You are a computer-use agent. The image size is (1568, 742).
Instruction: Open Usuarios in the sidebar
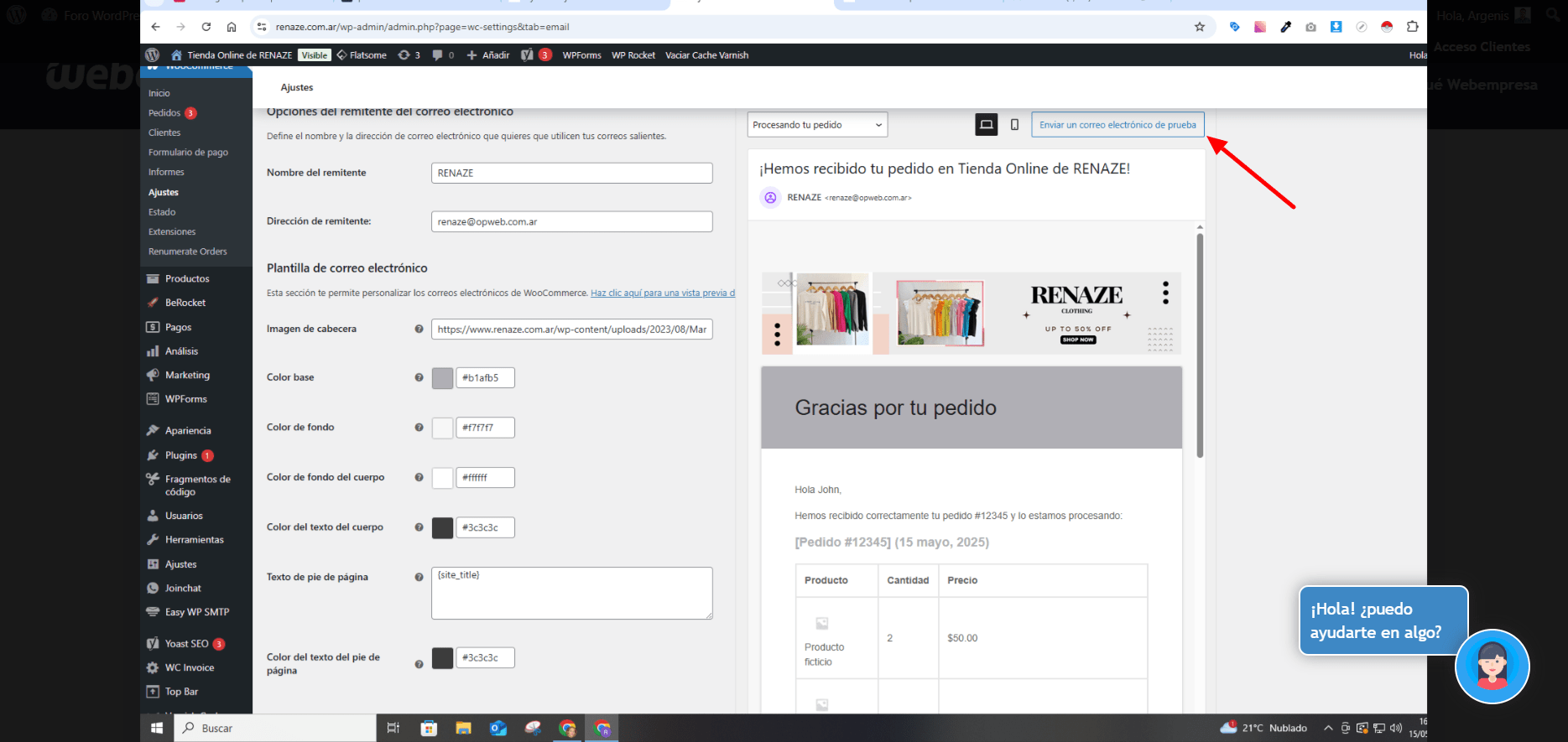point(184,516)
